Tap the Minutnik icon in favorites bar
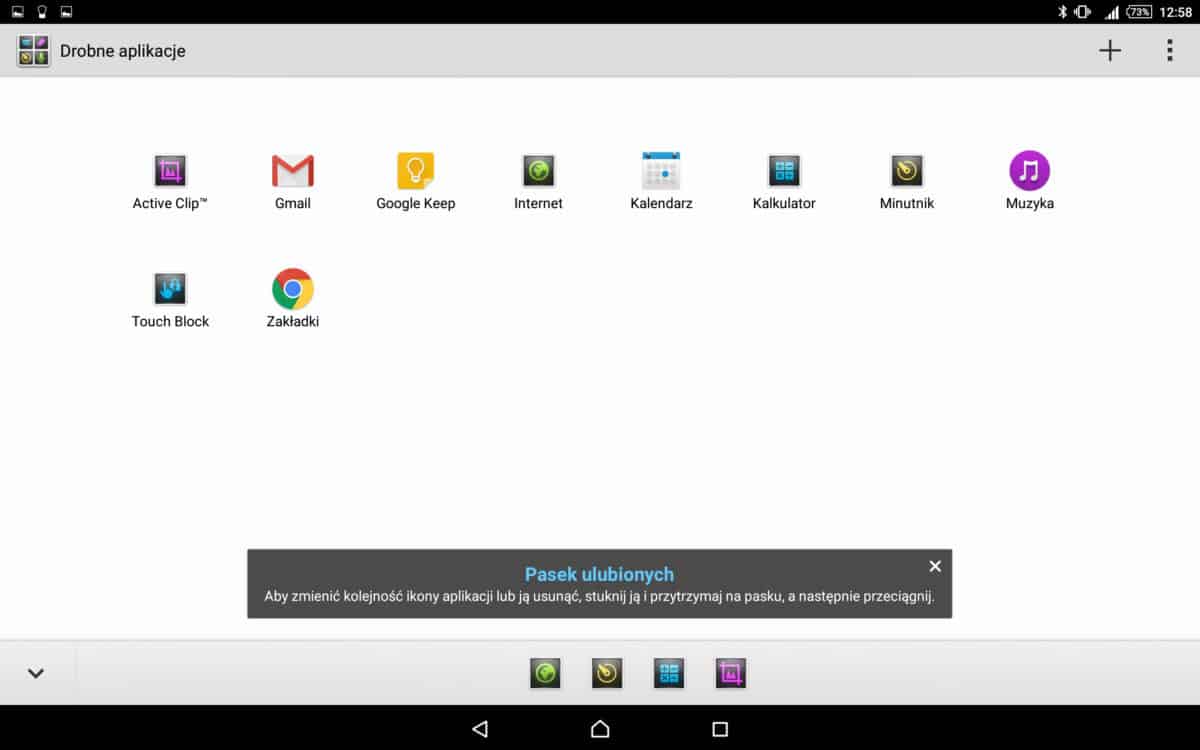The width and height of the screenshot is (1200, 750). pos(607,673)
